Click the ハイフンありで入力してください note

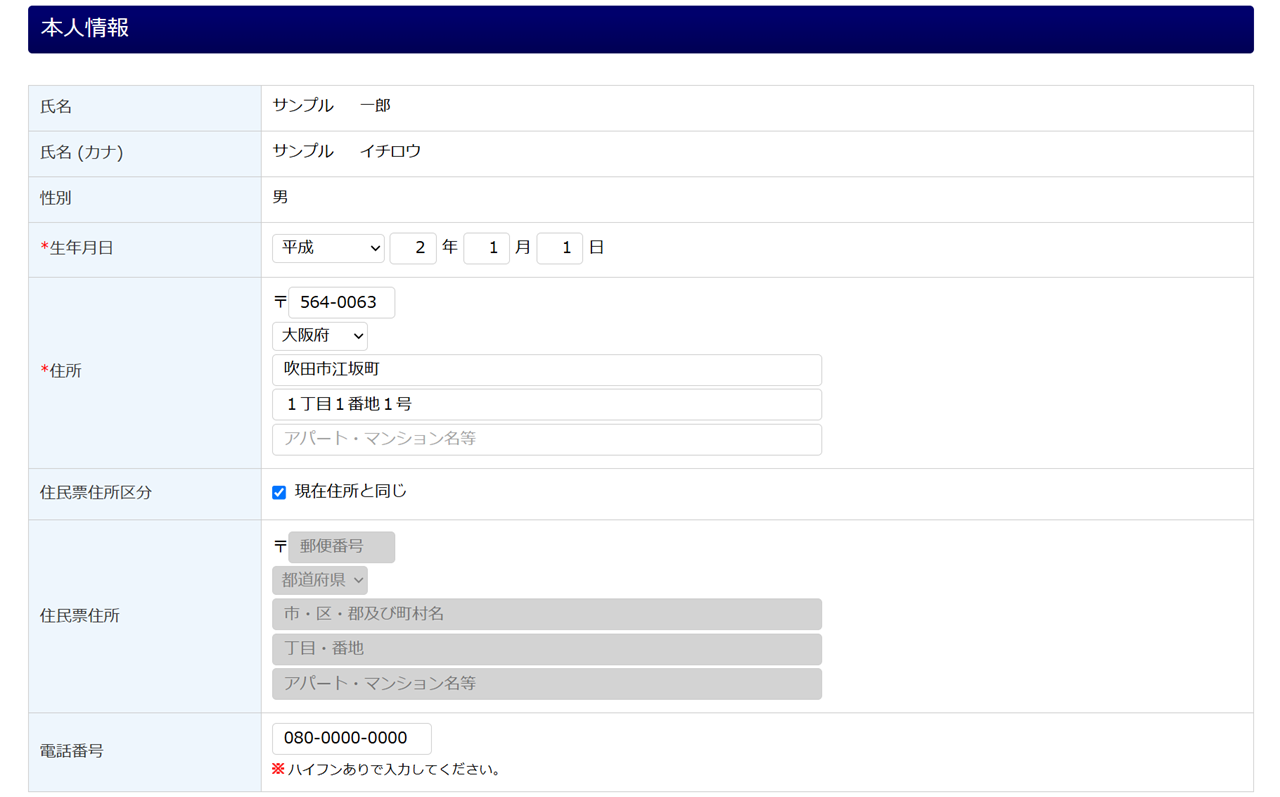[x=393, y=770]
